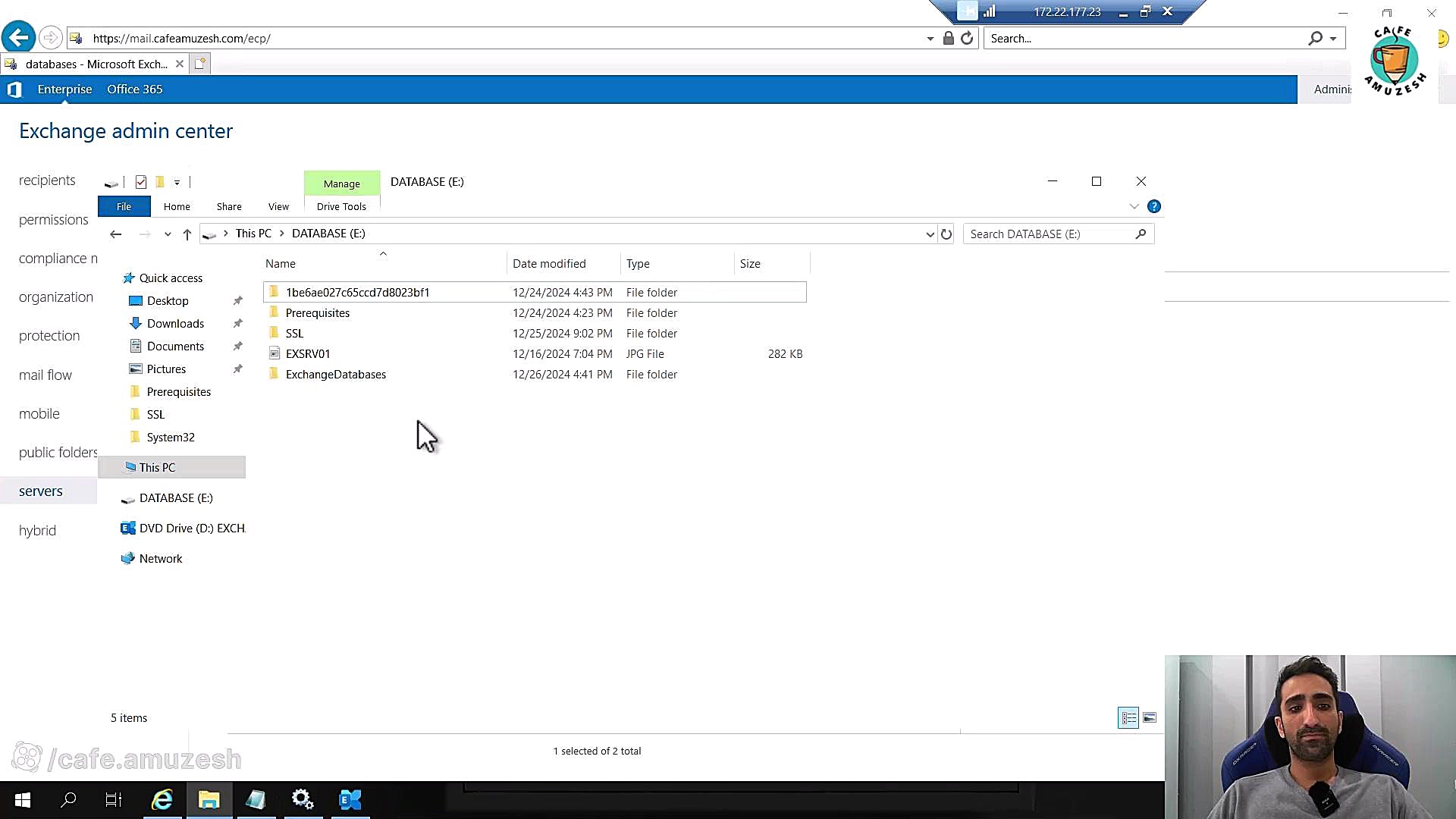Open hybrid section in Exchange sidebar
This screenshot has height=819, width=1456.
click(37, 531)
